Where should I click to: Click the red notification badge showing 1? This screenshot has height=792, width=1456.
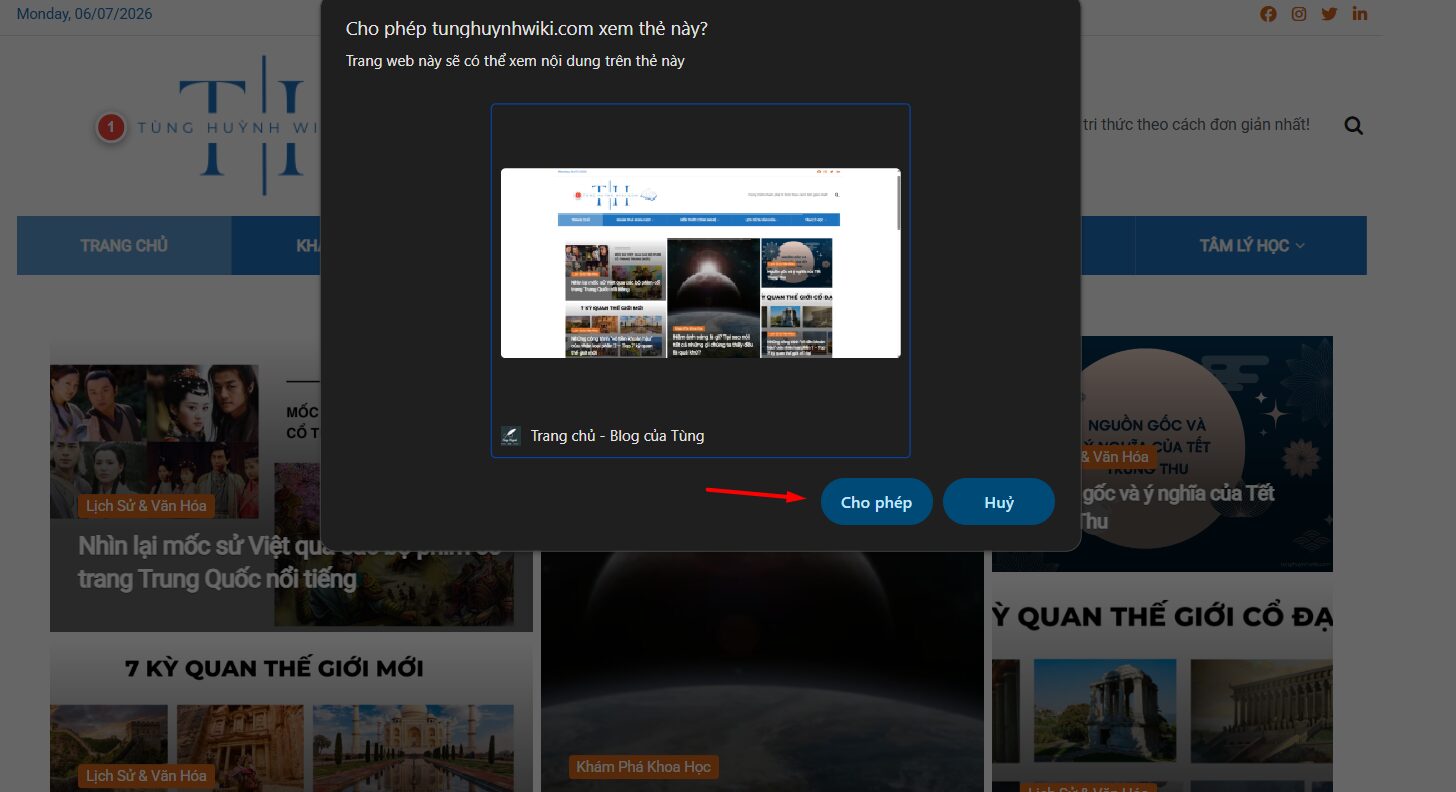pyautogui.click(x=111, y=128)
